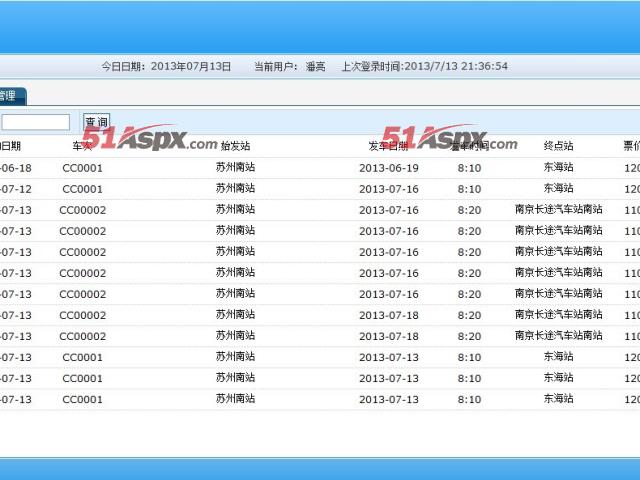
Task: Click 苏州南站 in the first table row
Action: point(235,168)
